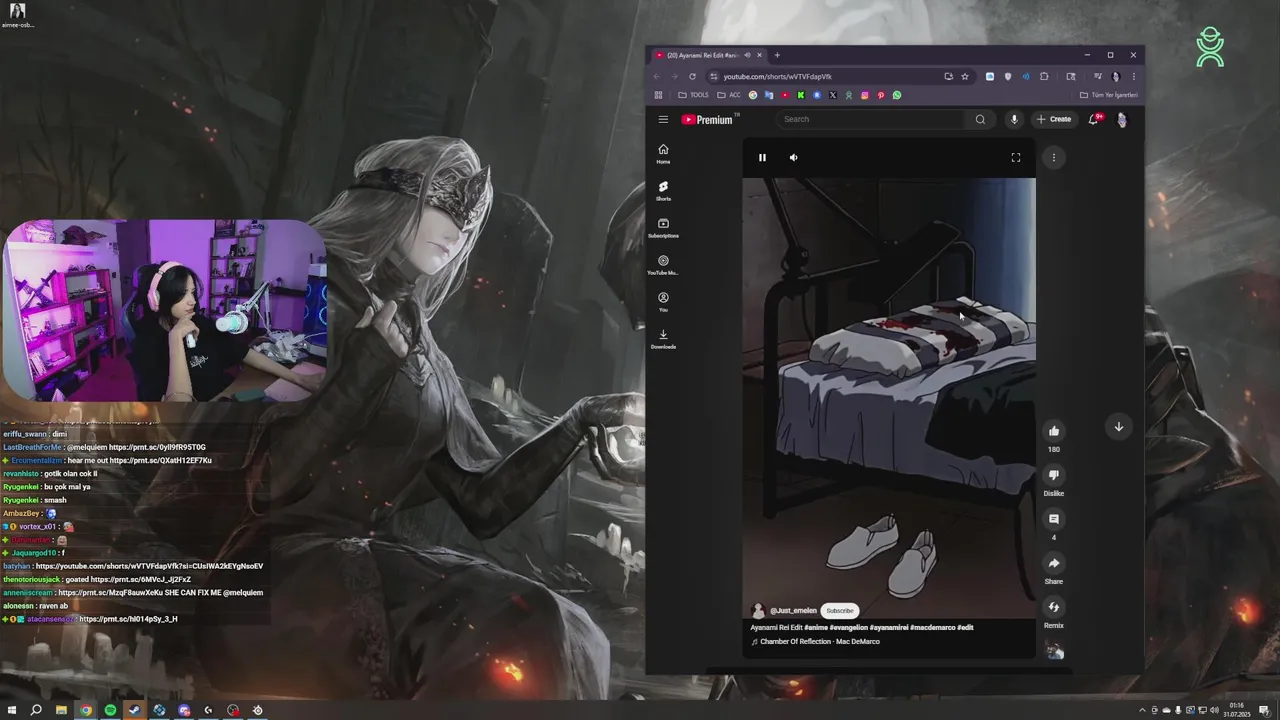The width and height of the screenshot is (1280, 720).
Task: Open the WhatsApp bookmark
Action: click(897, 95)
